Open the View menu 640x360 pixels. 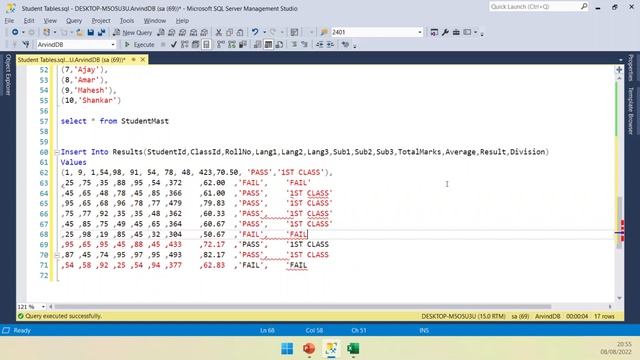coord(50,20)
